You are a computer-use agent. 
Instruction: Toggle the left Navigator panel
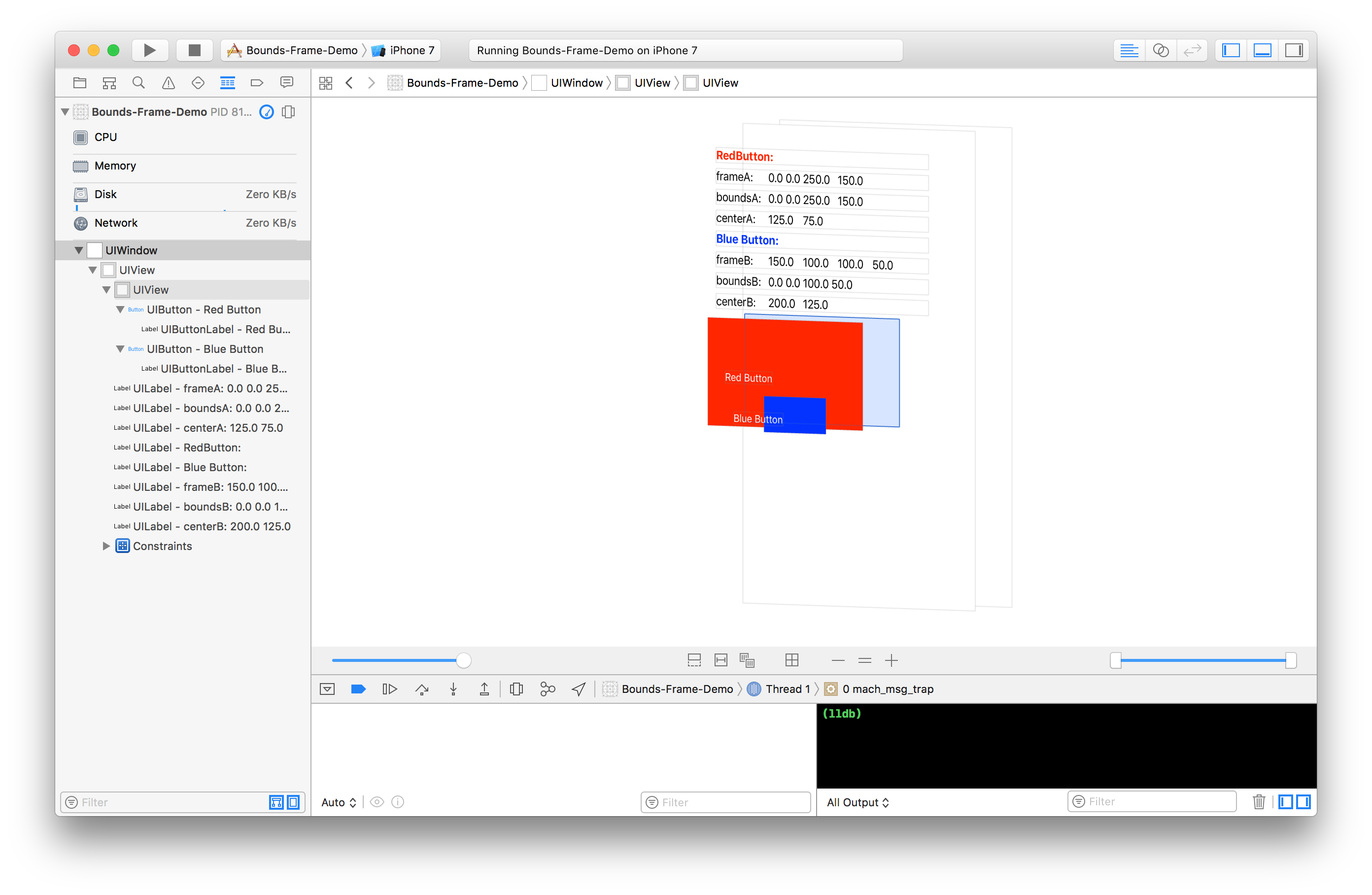(1231, 50)
